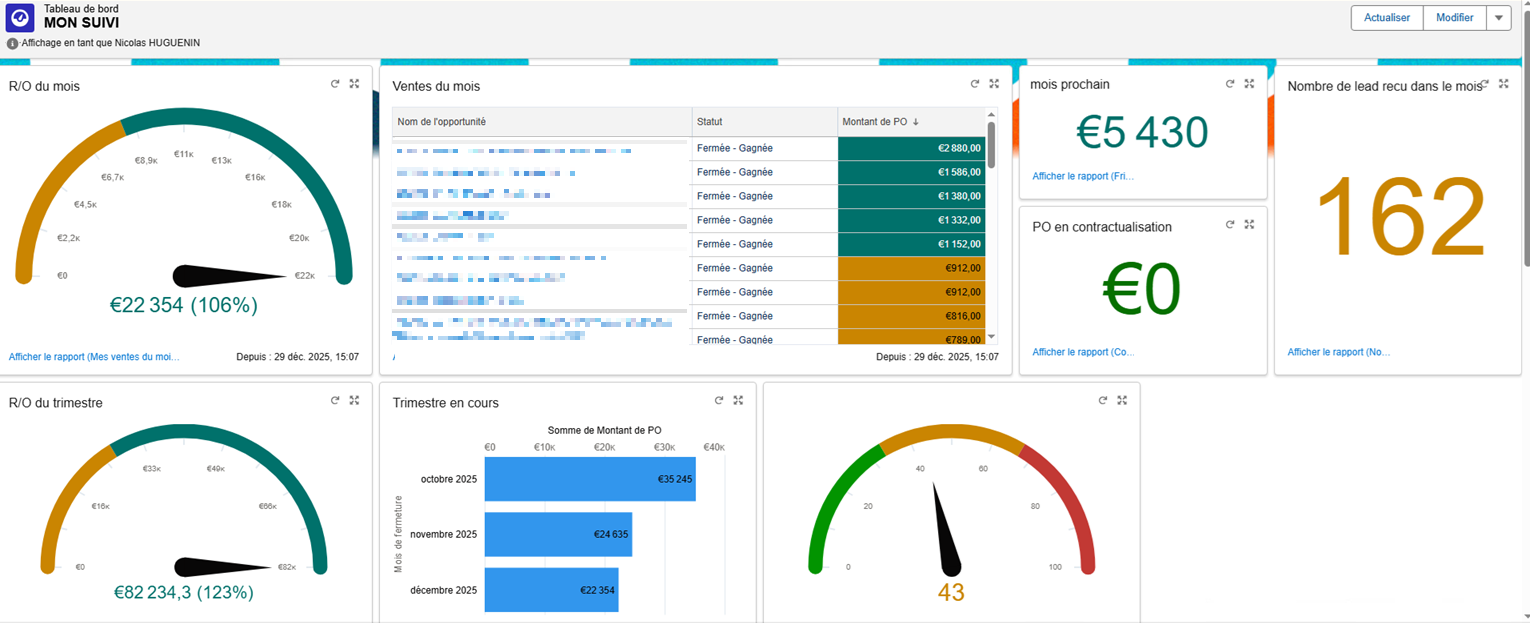The width and height of the screenshot is (1530, 623).
Task: Click the MON SUIVI dashboard title
Action: (x=81, y=22)
